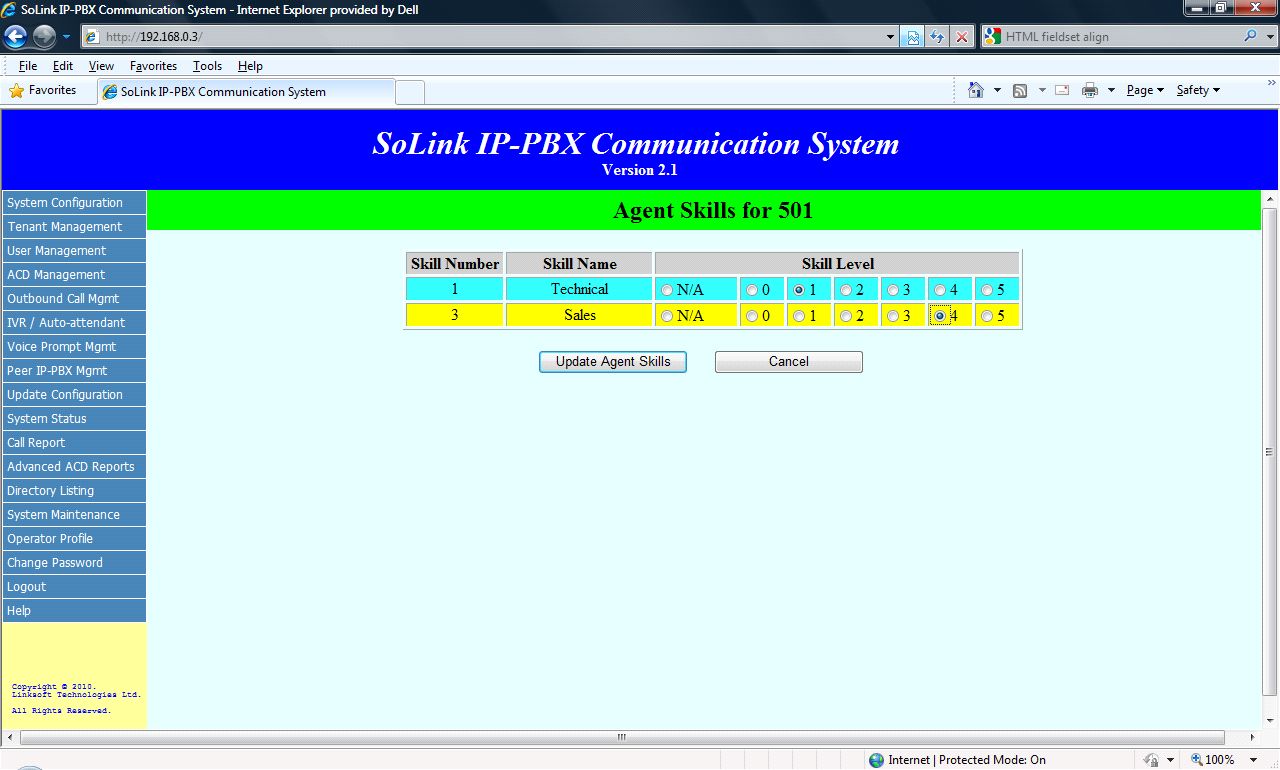Open Voice Prompt Mgmt in sidebar
Image resolution: width=1280 pixels, height=770 pixels.
pyautogui.click(x=74, y=347)
